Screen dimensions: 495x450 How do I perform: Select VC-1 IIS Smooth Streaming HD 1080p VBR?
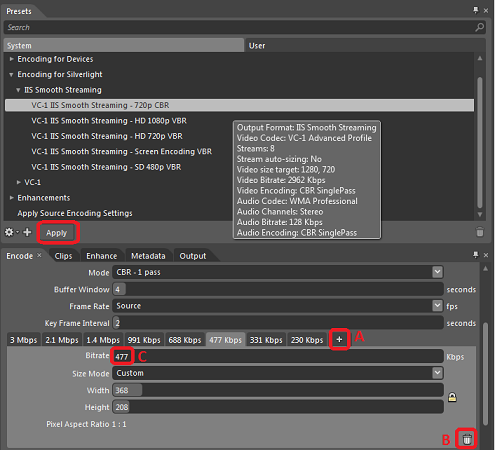tap(109, 121)
